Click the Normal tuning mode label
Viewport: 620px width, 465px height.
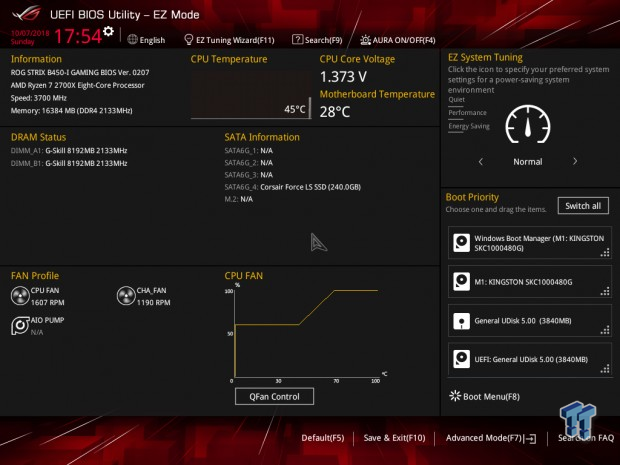coord(527,162)
